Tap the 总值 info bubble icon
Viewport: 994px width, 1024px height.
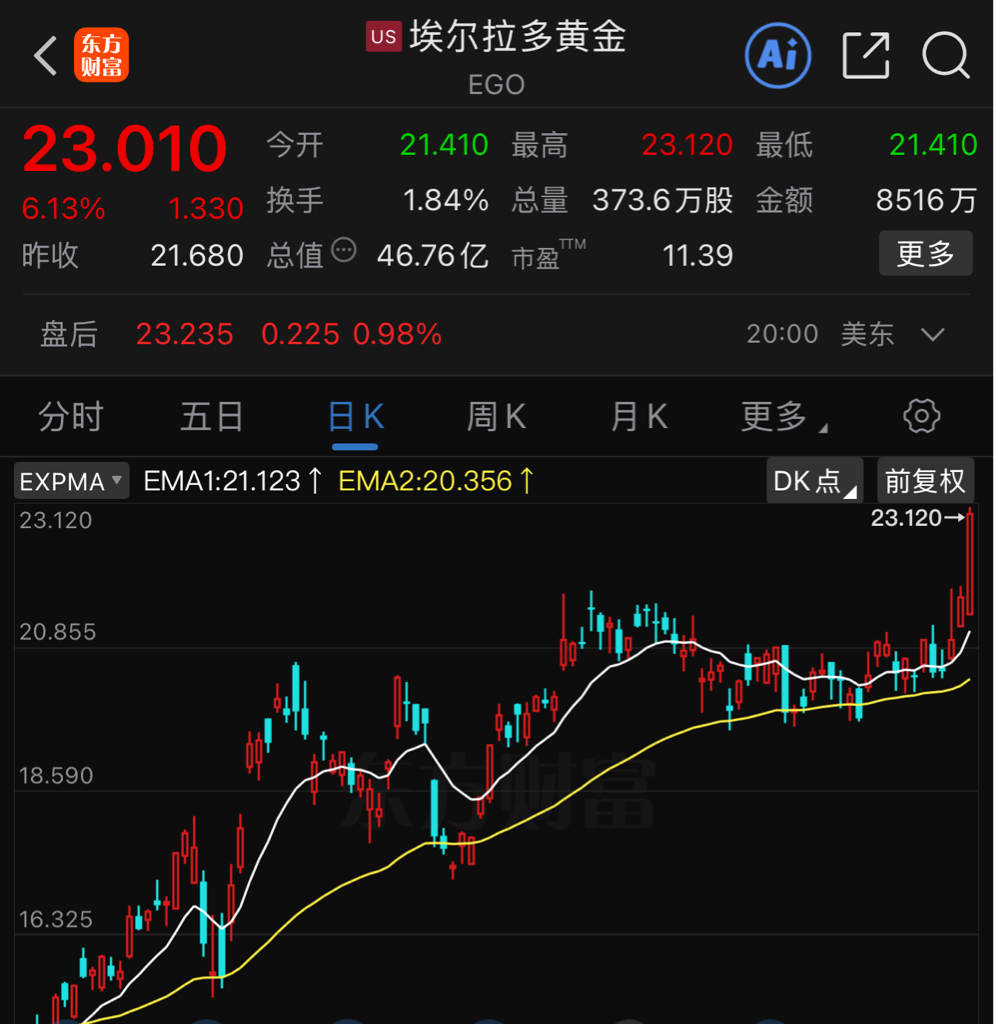point(344,250)
